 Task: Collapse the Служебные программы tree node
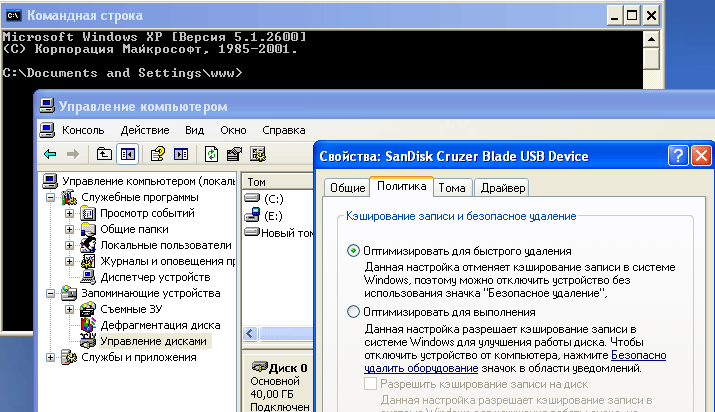50,197
